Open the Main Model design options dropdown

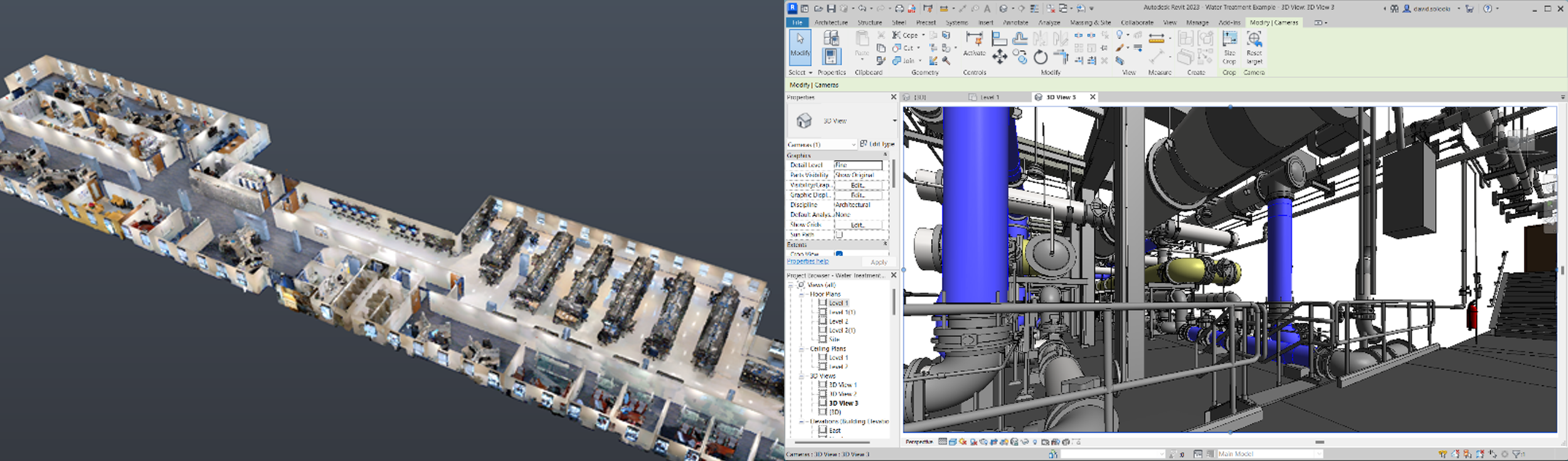[1318, 453]
